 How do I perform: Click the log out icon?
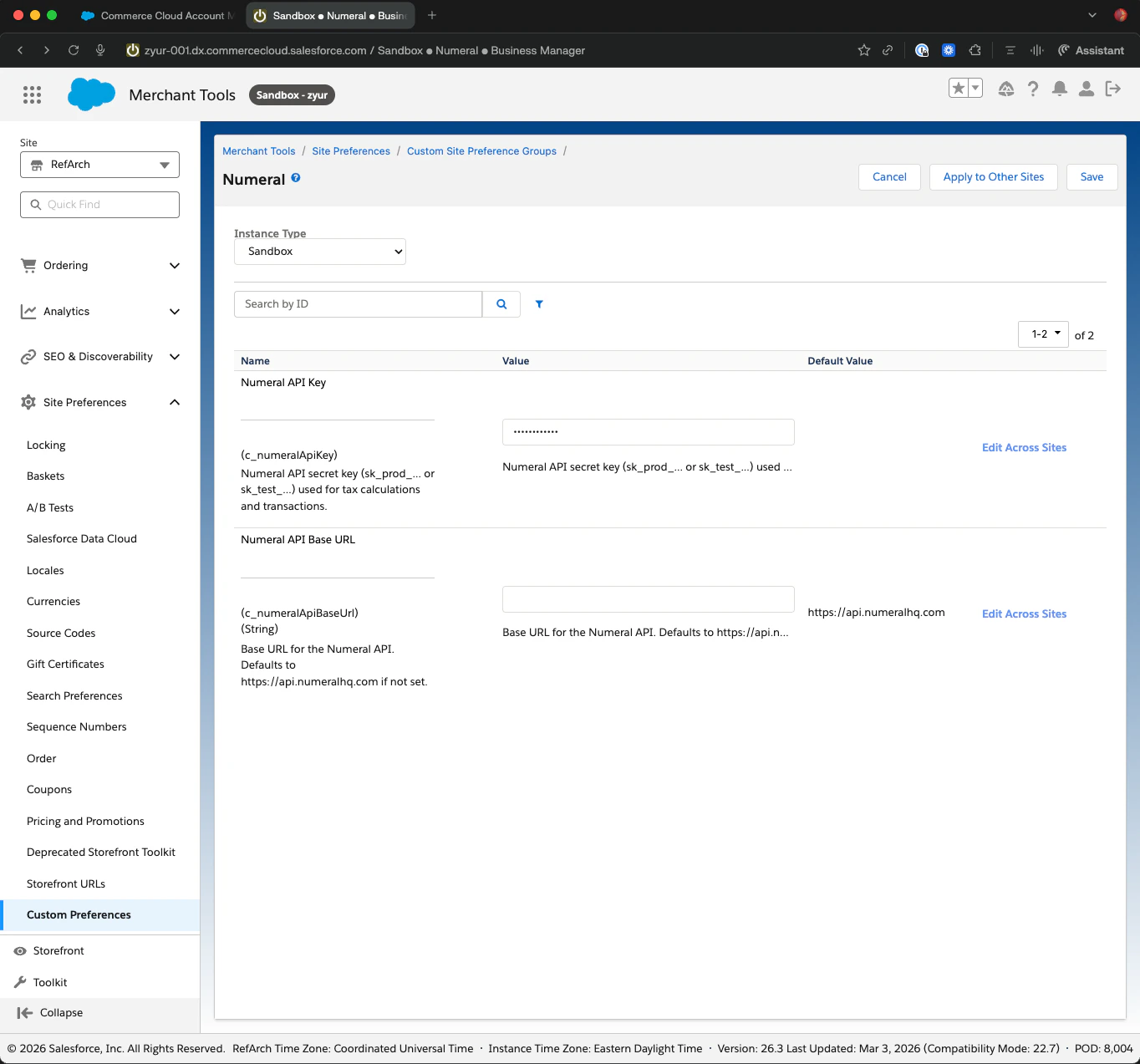1113,89
